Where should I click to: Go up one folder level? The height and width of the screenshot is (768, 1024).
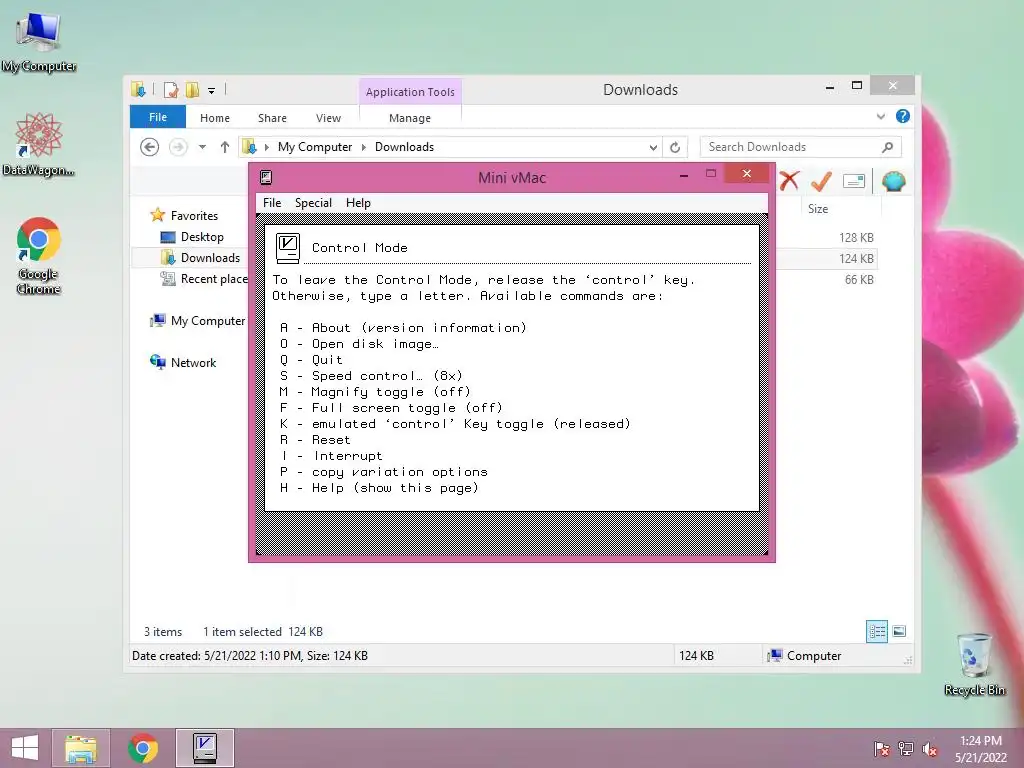click(225, 147)
